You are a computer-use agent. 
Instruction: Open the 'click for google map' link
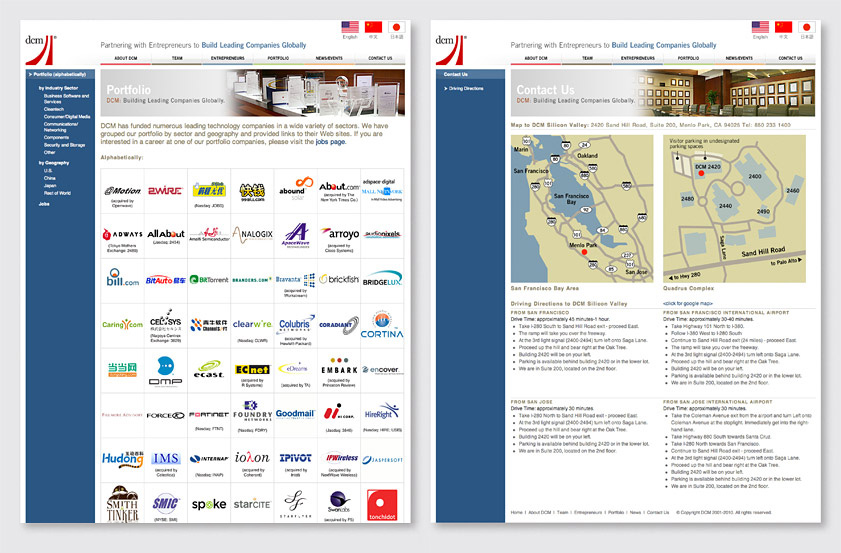(x=688, y=304)
